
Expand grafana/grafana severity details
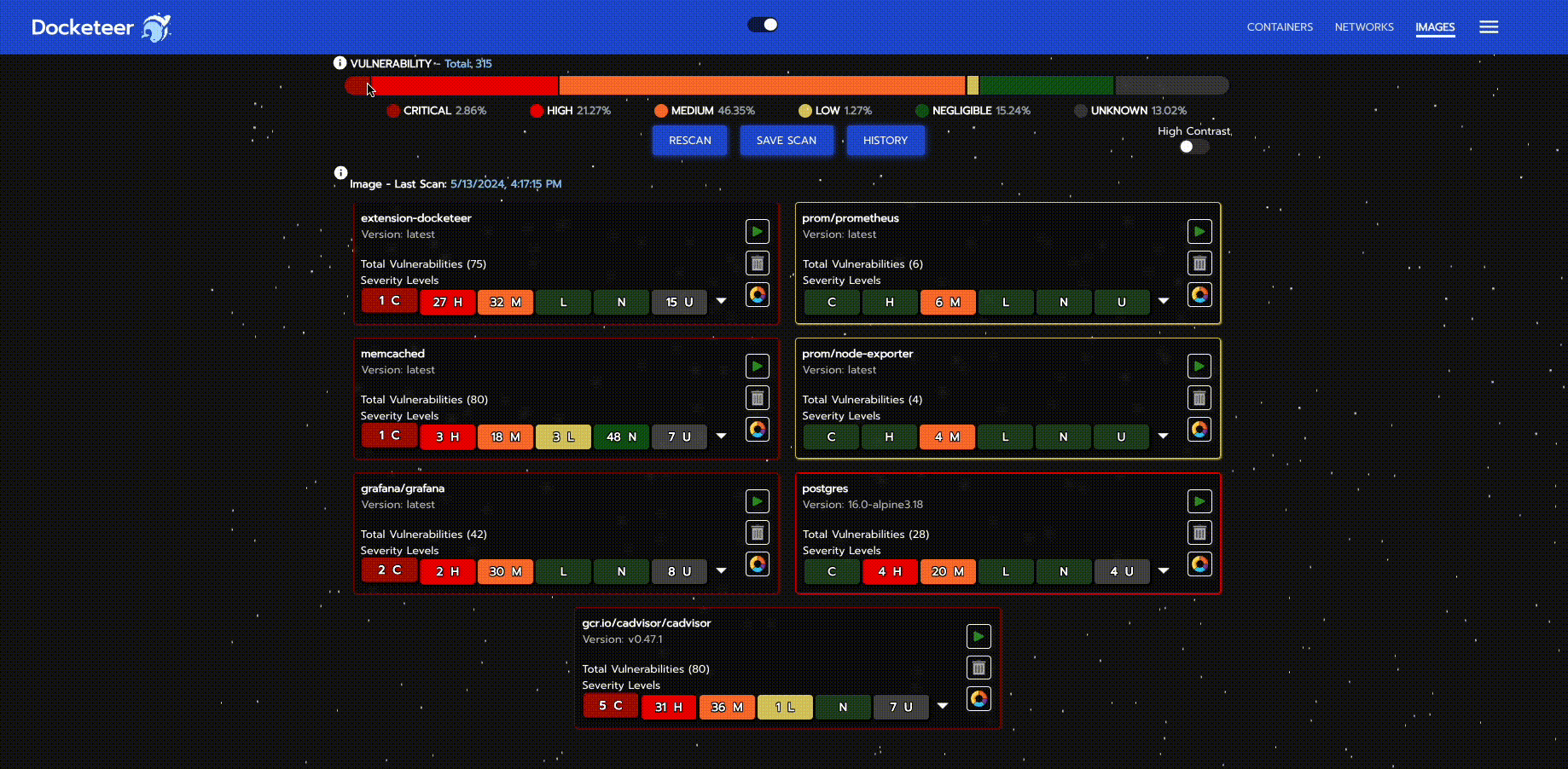(x=722, y=570)
